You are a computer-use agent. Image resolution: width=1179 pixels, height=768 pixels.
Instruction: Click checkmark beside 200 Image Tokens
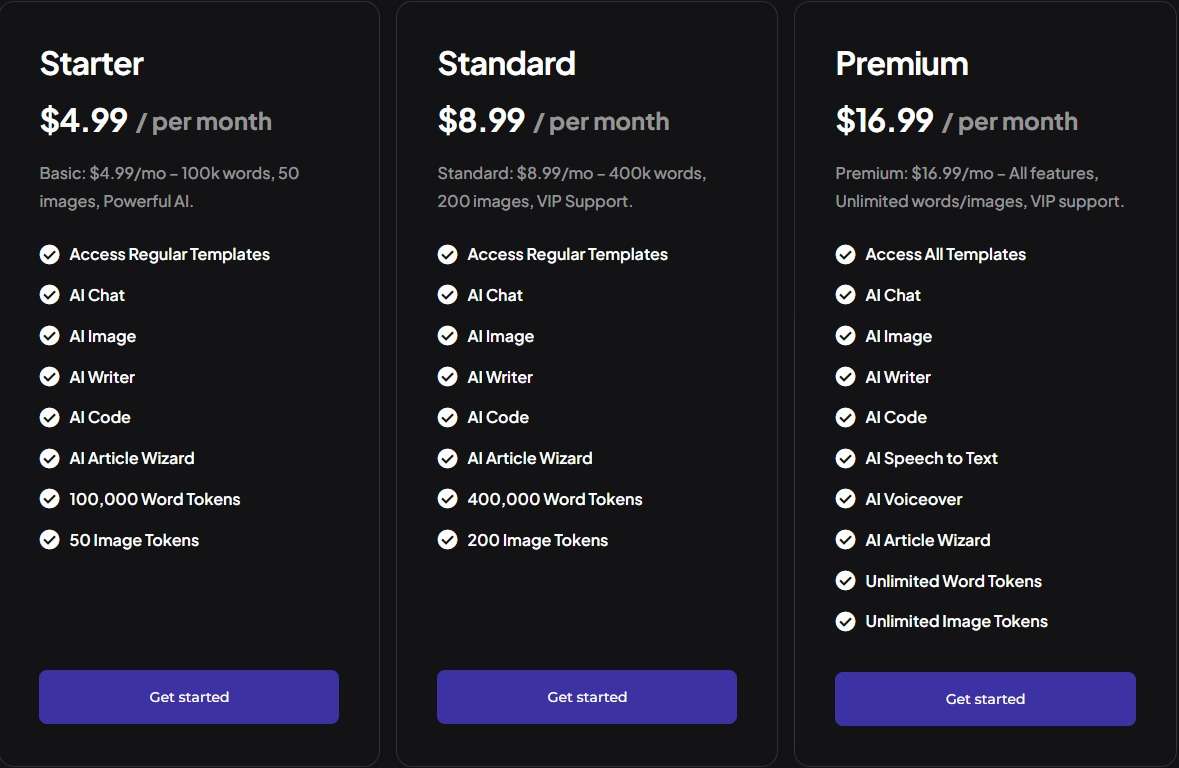447,540
